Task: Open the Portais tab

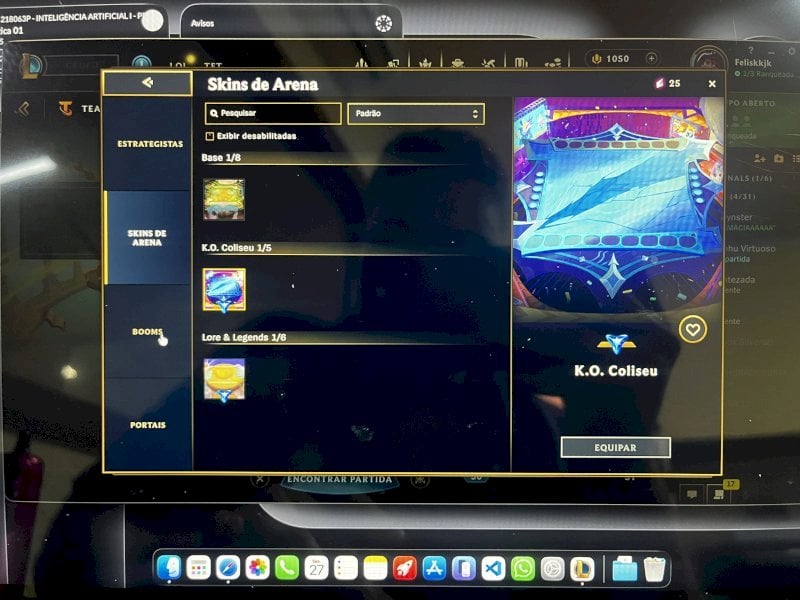Action: tap(147, 425)
